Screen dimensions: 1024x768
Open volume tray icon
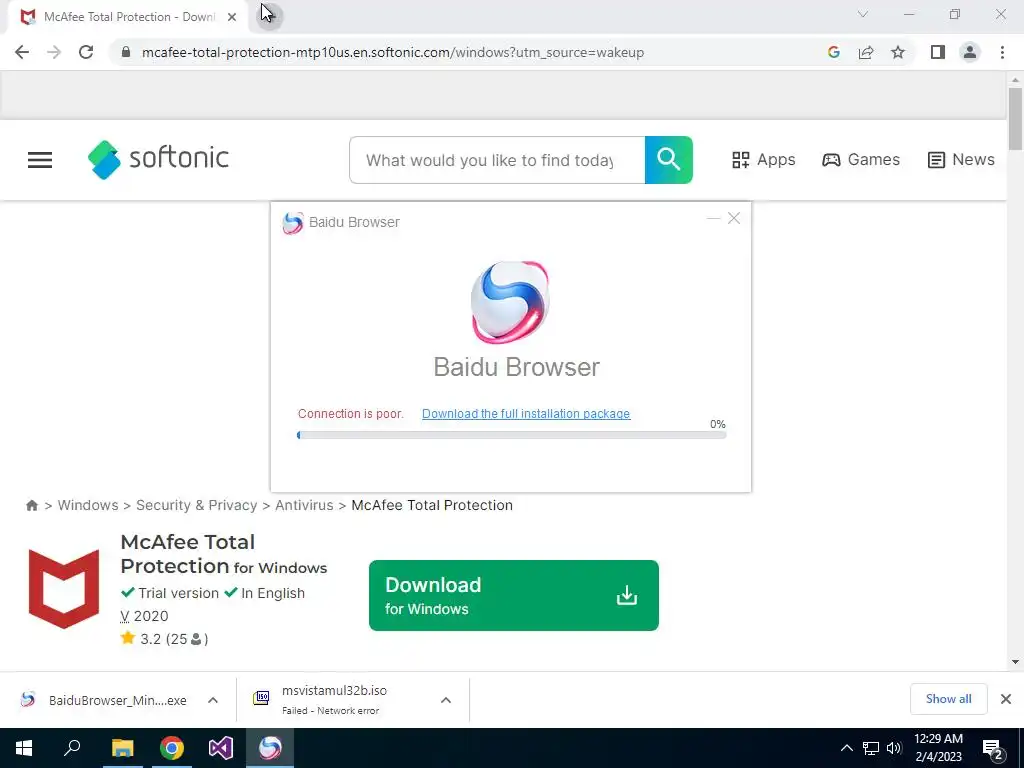pos(894,748)
